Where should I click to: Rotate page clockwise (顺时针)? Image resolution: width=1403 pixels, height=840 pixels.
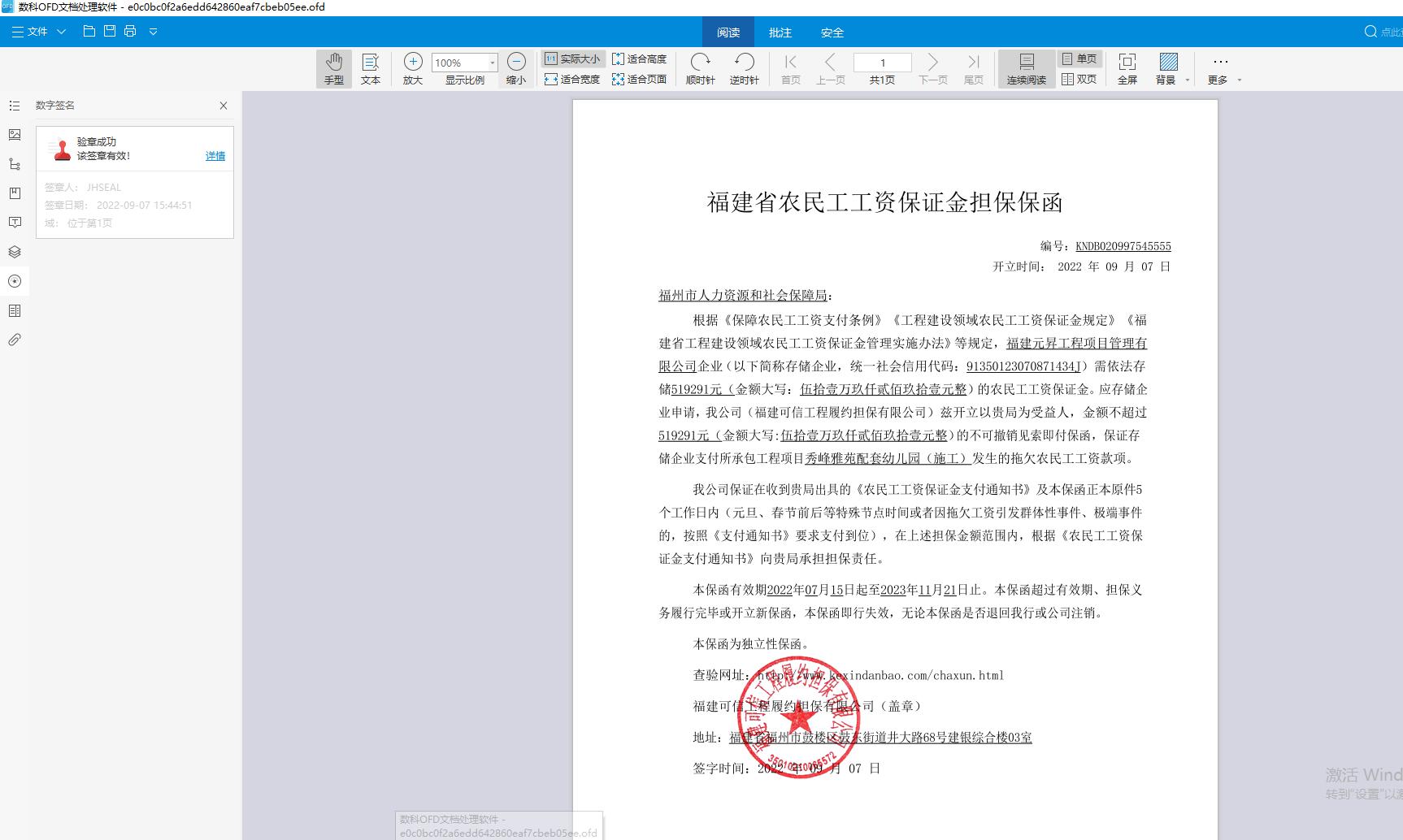click(x=700, y=68)
